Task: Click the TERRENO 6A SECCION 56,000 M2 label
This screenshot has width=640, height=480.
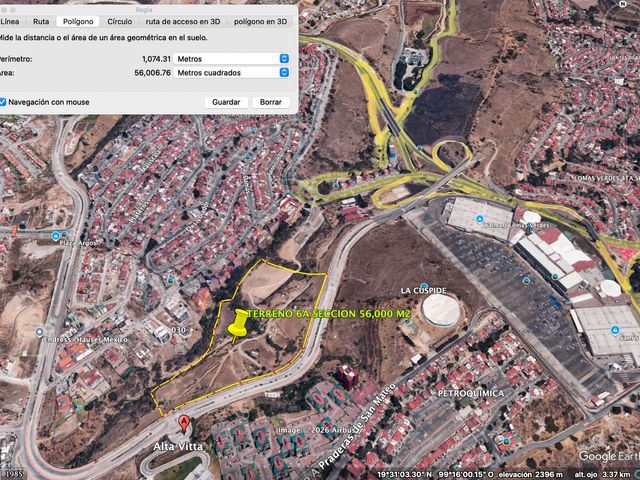Action: click(x=329, y=314)
